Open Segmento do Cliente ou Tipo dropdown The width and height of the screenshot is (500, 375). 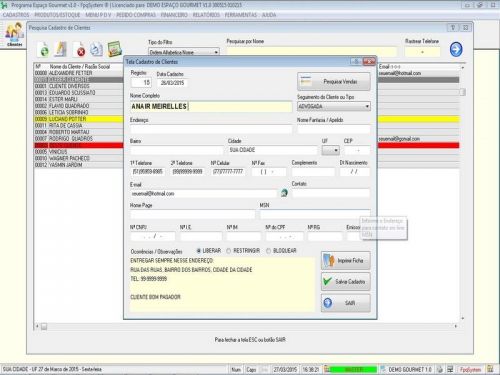(367, 106)
